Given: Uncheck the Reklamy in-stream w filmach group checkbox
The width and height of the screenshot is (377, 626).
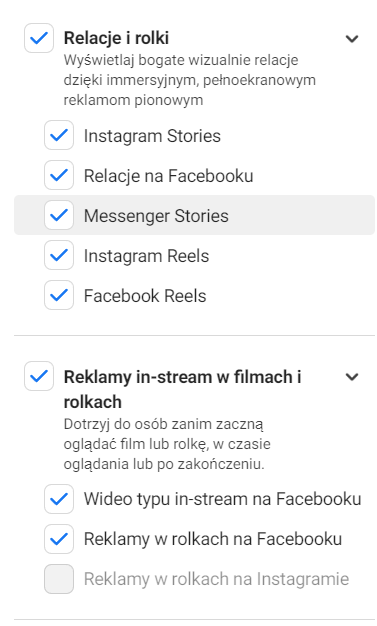Looking at the screenshot, I should point(39,376).
